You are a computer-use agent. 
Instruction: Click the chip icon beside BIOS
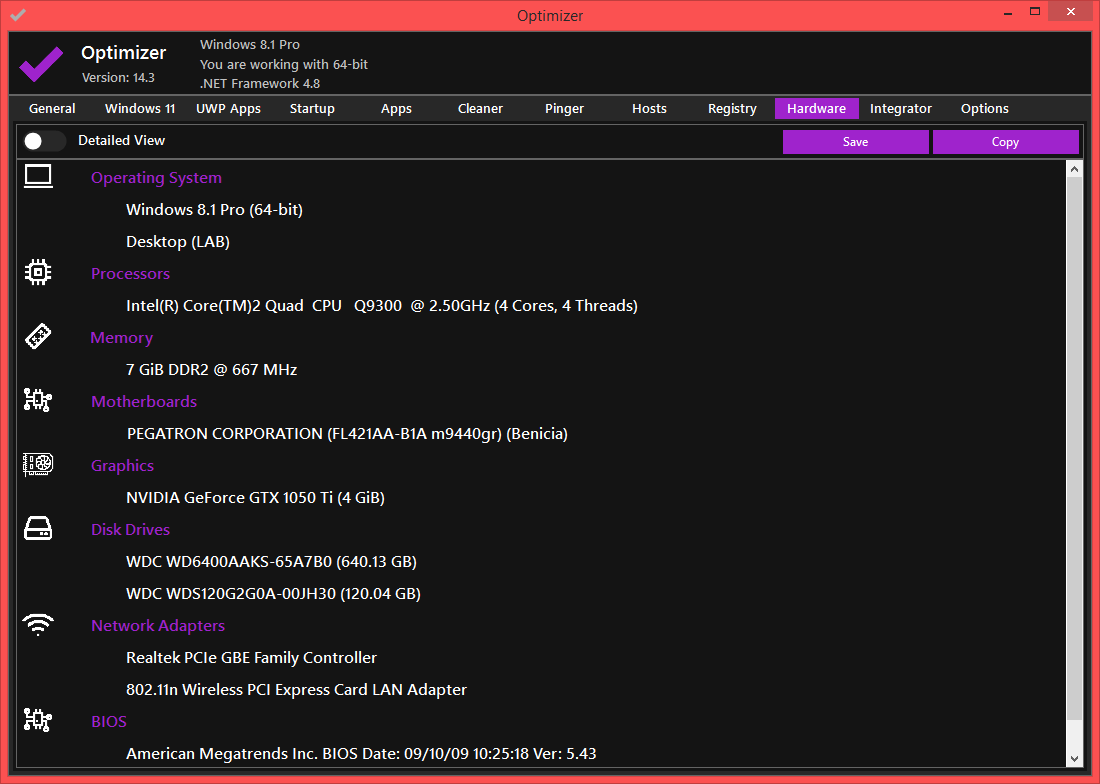[38, 721]
